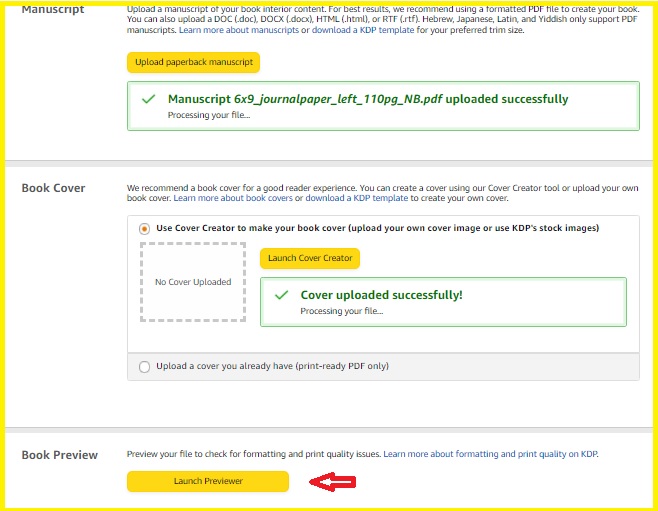Open Learn more about book covers link
658x511 pixels.
point(233,198)
